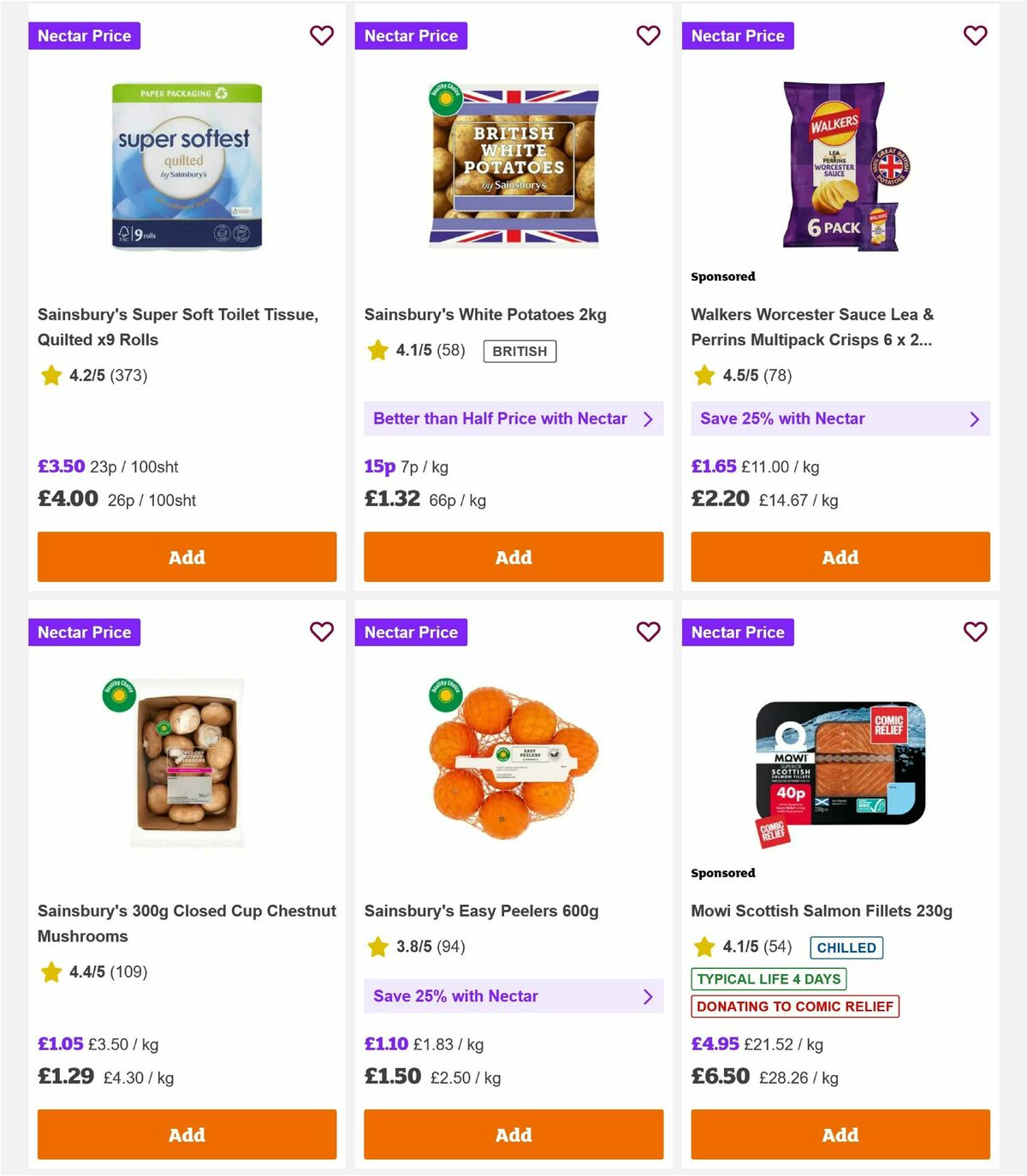Toggle favourite heart on Chestnut Mushrooms
The image size is (1027, 1176).
pyautogui.click(x=322, y=632)
